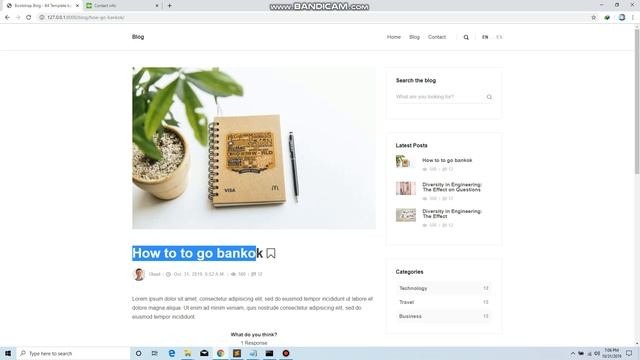
Task: Open the notification center icon
Action: tap(629, 353)
